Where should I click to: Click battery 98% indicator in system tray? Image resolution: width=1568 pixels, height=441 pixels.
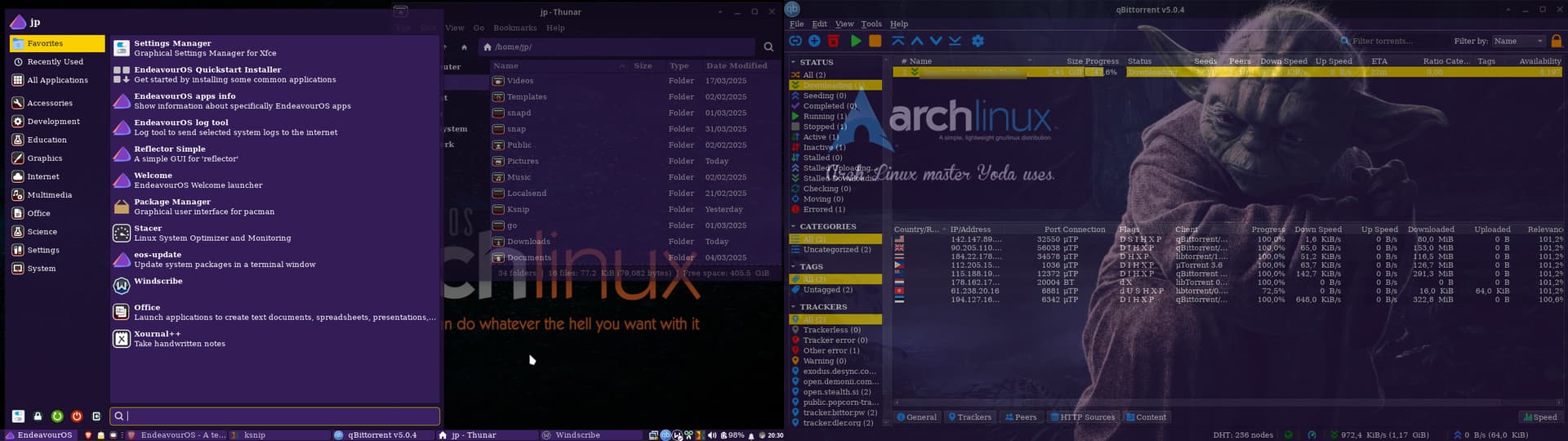click(733, 435)
